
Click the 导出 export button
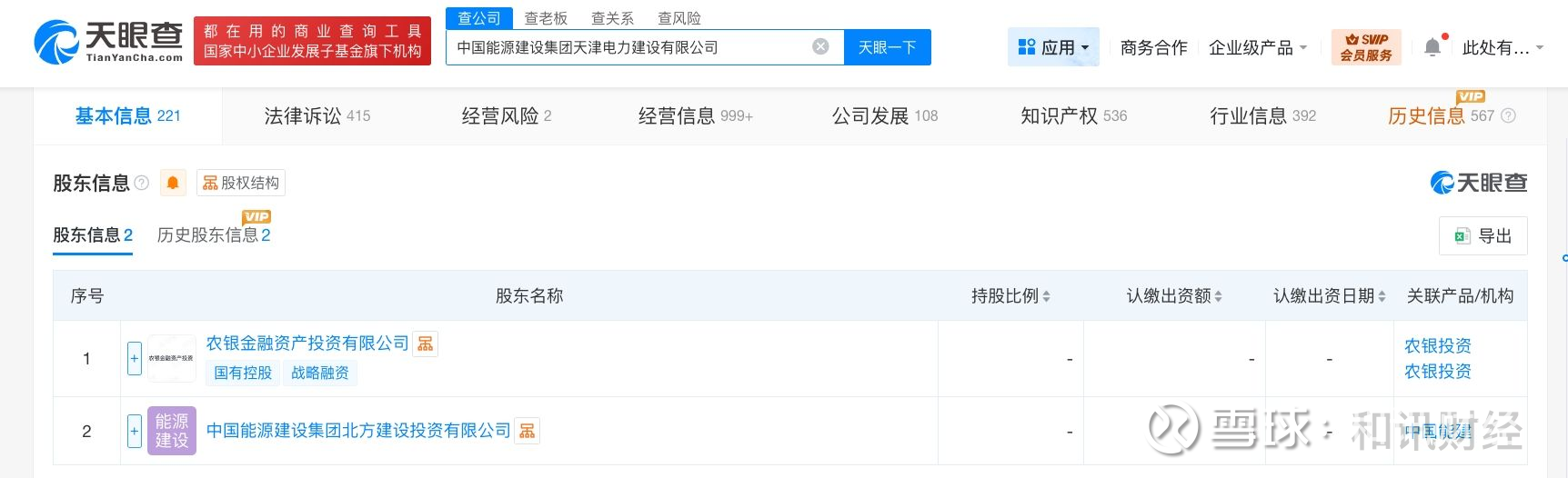pyautogui.click(x=1483, y=236)
